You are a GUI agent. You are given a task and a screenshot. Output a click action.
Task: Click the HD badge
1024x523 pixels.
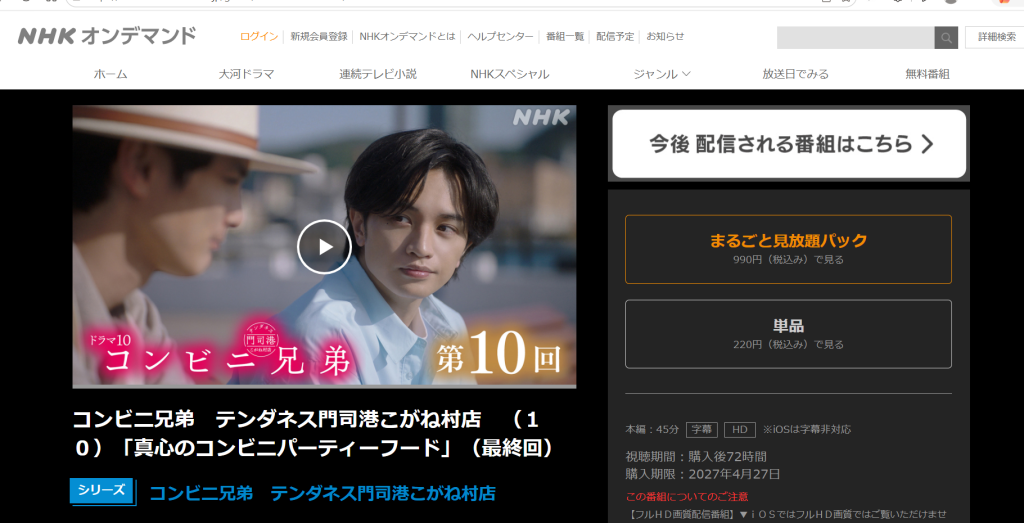739,430
